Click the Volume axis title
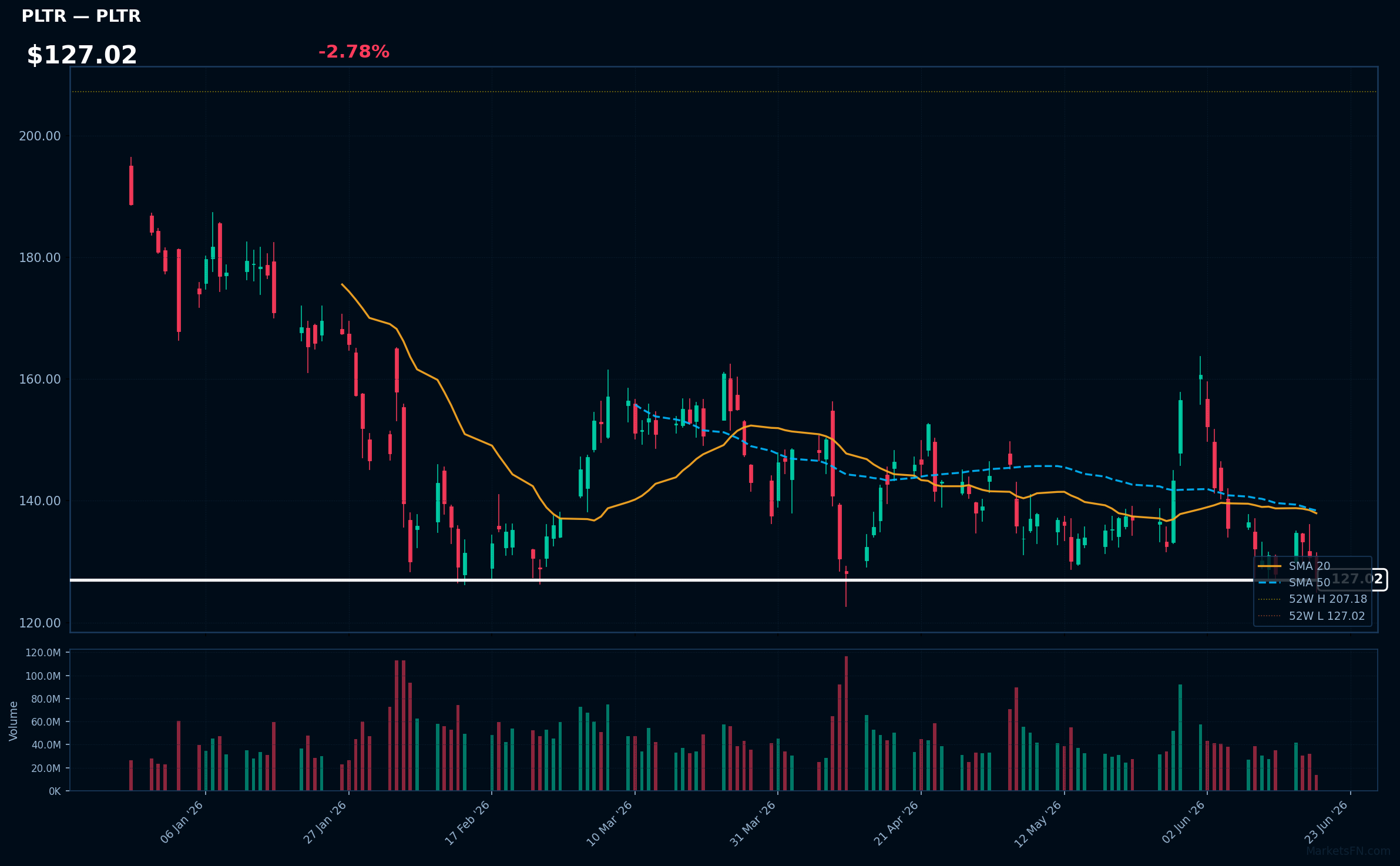 click(x=14, y=721)
